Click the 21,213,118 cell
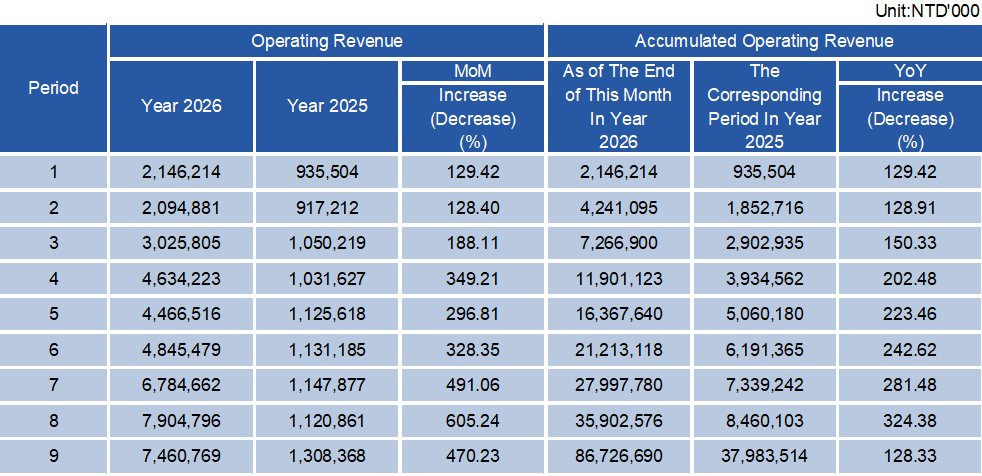The image size is (982, 476). coord(619,349)
